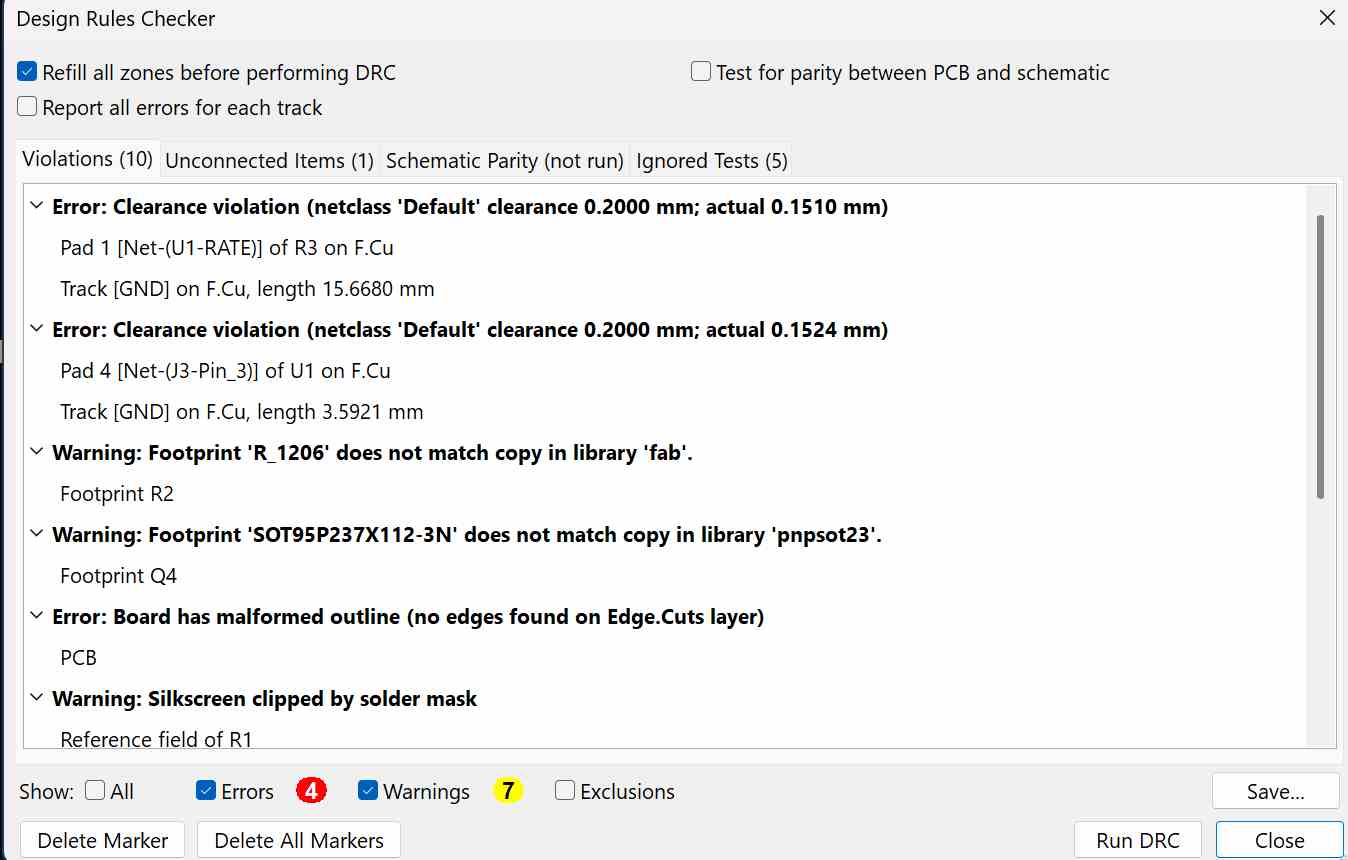Viewport: 1348px width, 860px height.
Task: Uncheck Refill all zones before performing DRC
Action: click(x=28, y=73)
